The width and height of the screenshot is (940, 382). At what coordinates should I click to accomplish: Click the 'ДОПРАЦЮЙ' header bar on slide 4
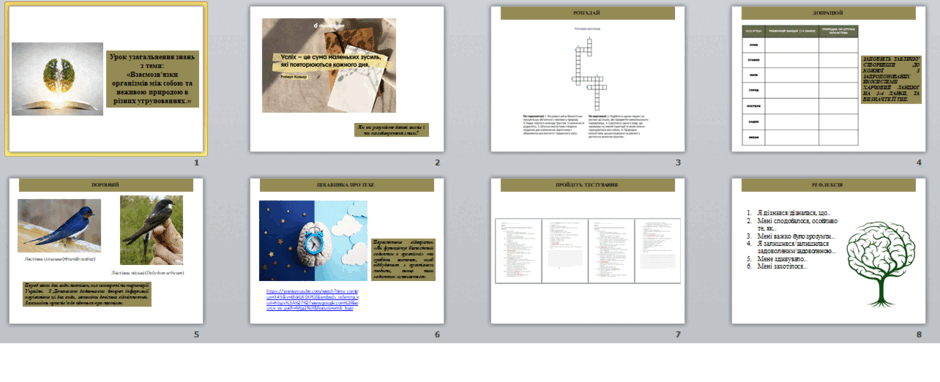(x=828, y=13)
